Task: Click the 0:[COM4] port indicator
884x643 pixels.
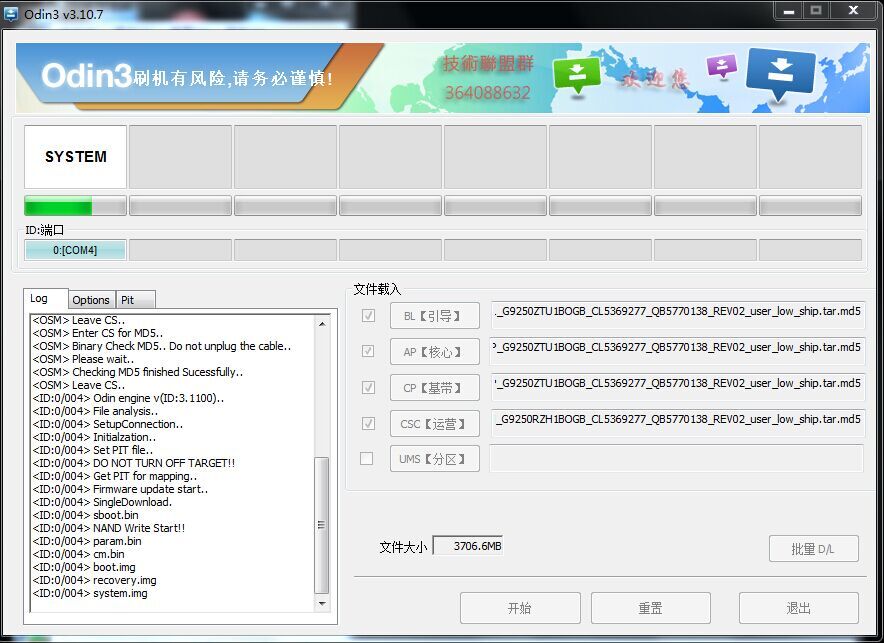Action: [x=75, y=250]
